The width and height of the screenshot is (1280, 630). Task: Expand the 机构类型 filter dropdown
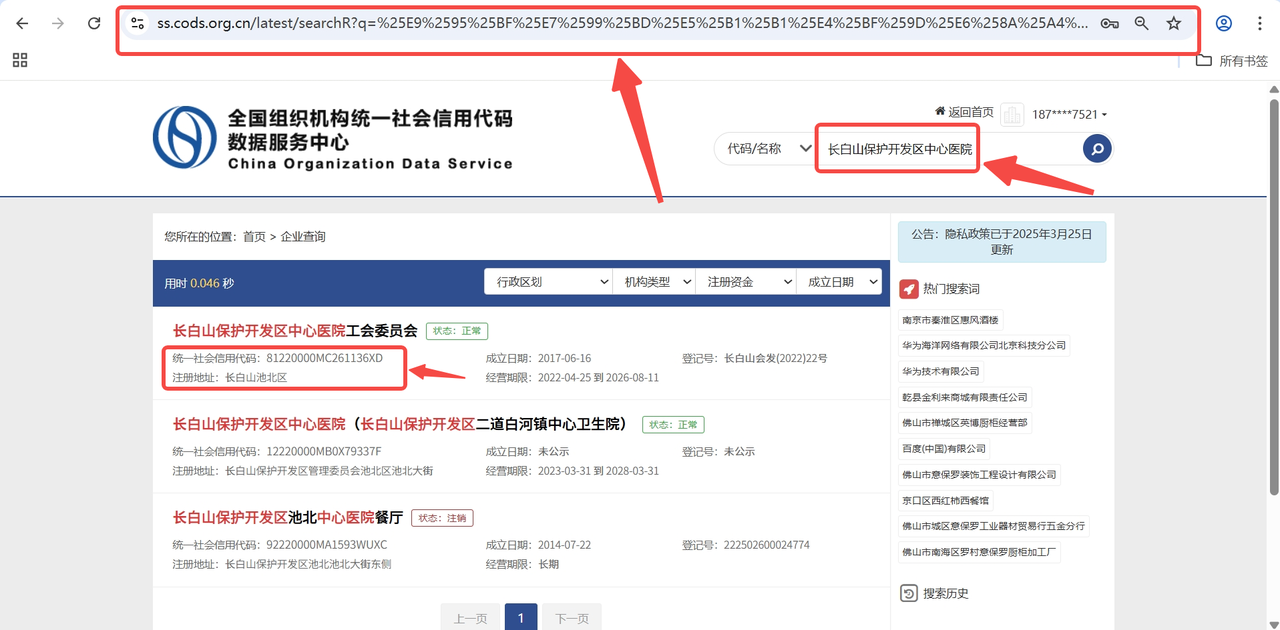654,282
